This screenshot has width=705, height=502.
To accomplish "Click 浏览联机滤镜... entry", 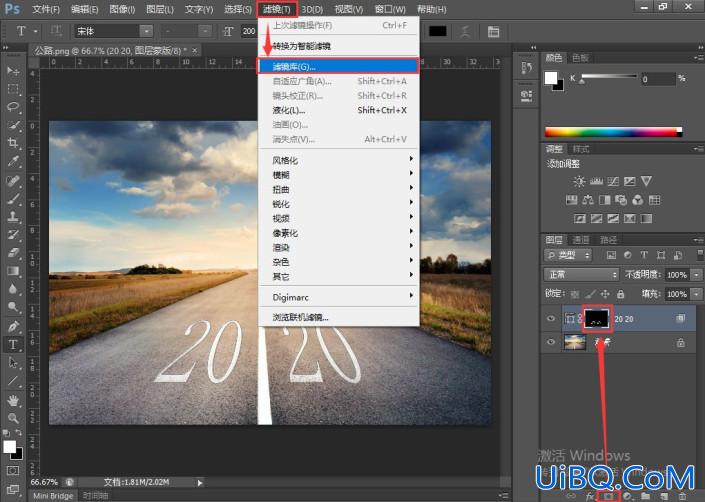I will [x=339, y=317].
